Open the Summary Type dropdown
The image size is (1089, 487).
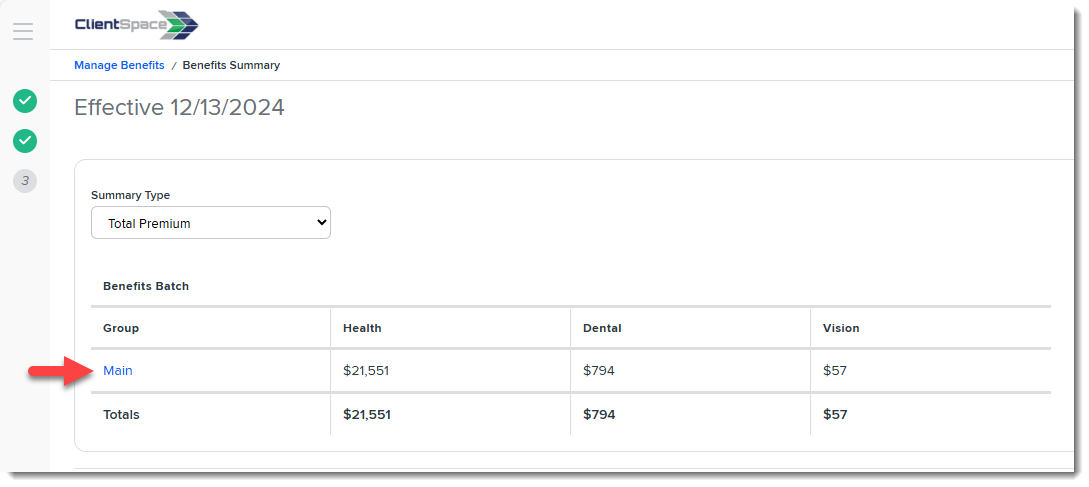tap(211, 223)
